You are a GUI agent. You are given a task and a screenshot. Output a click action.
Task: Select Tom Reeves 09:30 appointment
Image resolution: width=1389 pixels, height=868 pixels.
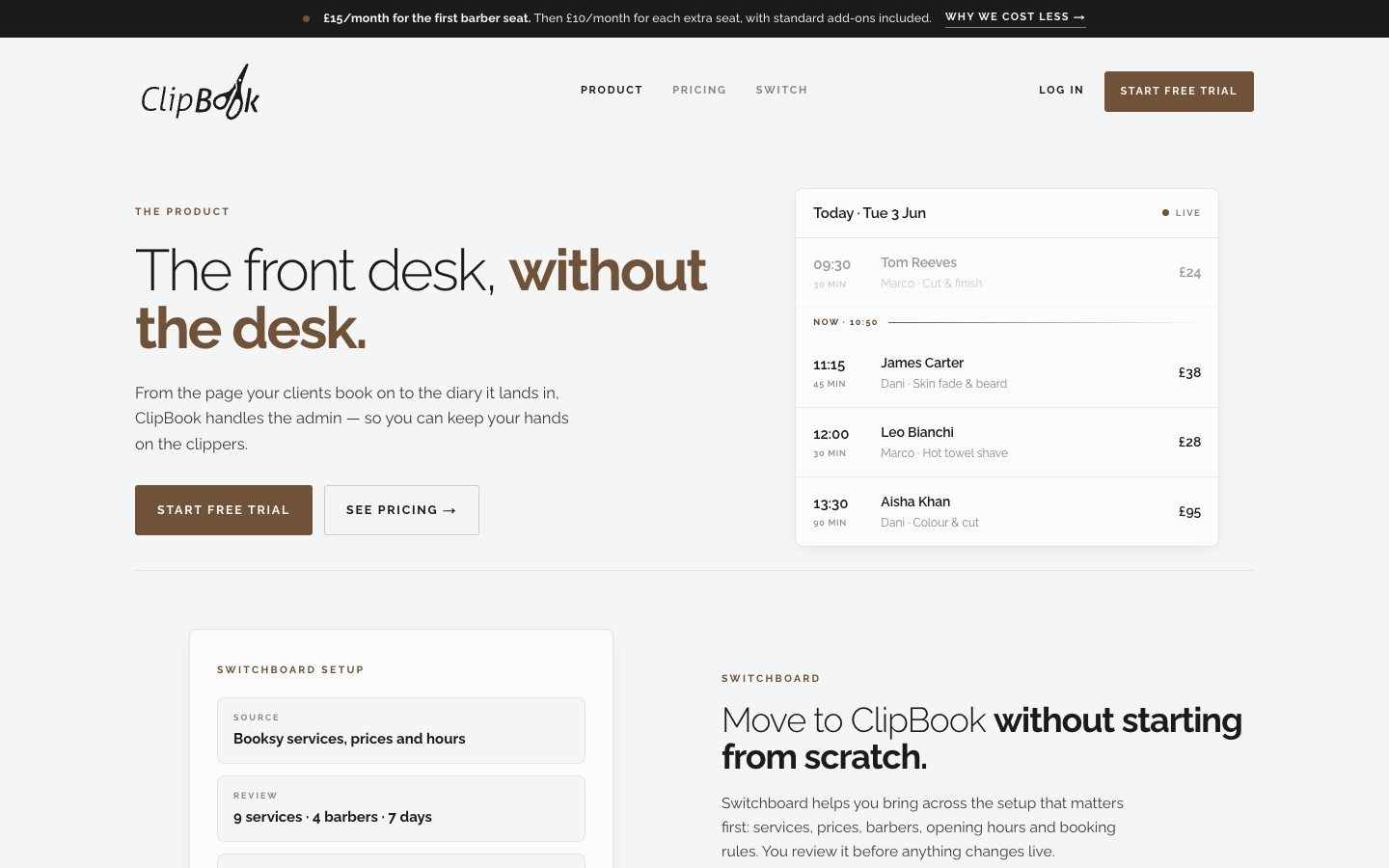1007,273
